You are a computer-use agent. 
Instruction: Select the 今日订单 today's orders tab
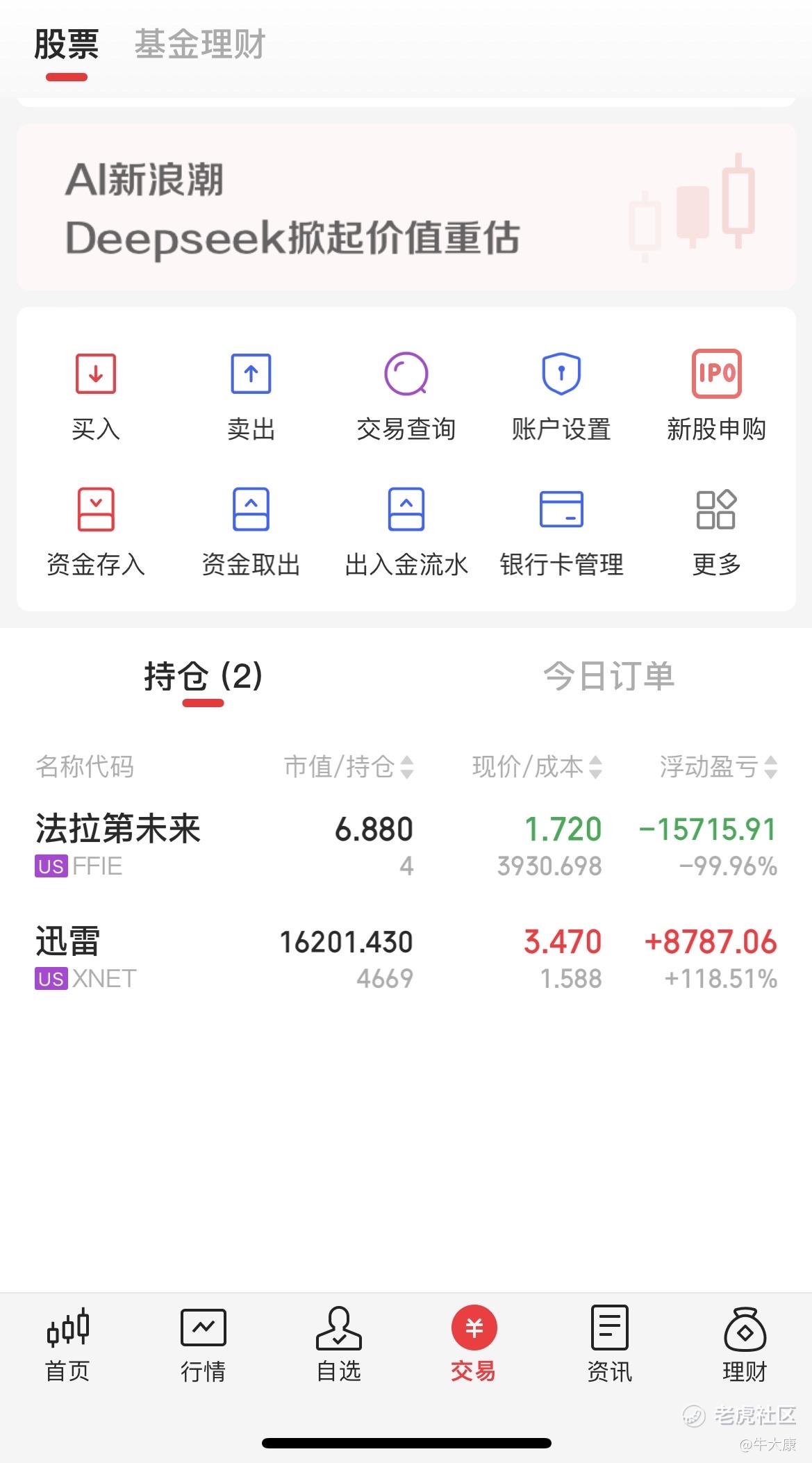[609, 676]
